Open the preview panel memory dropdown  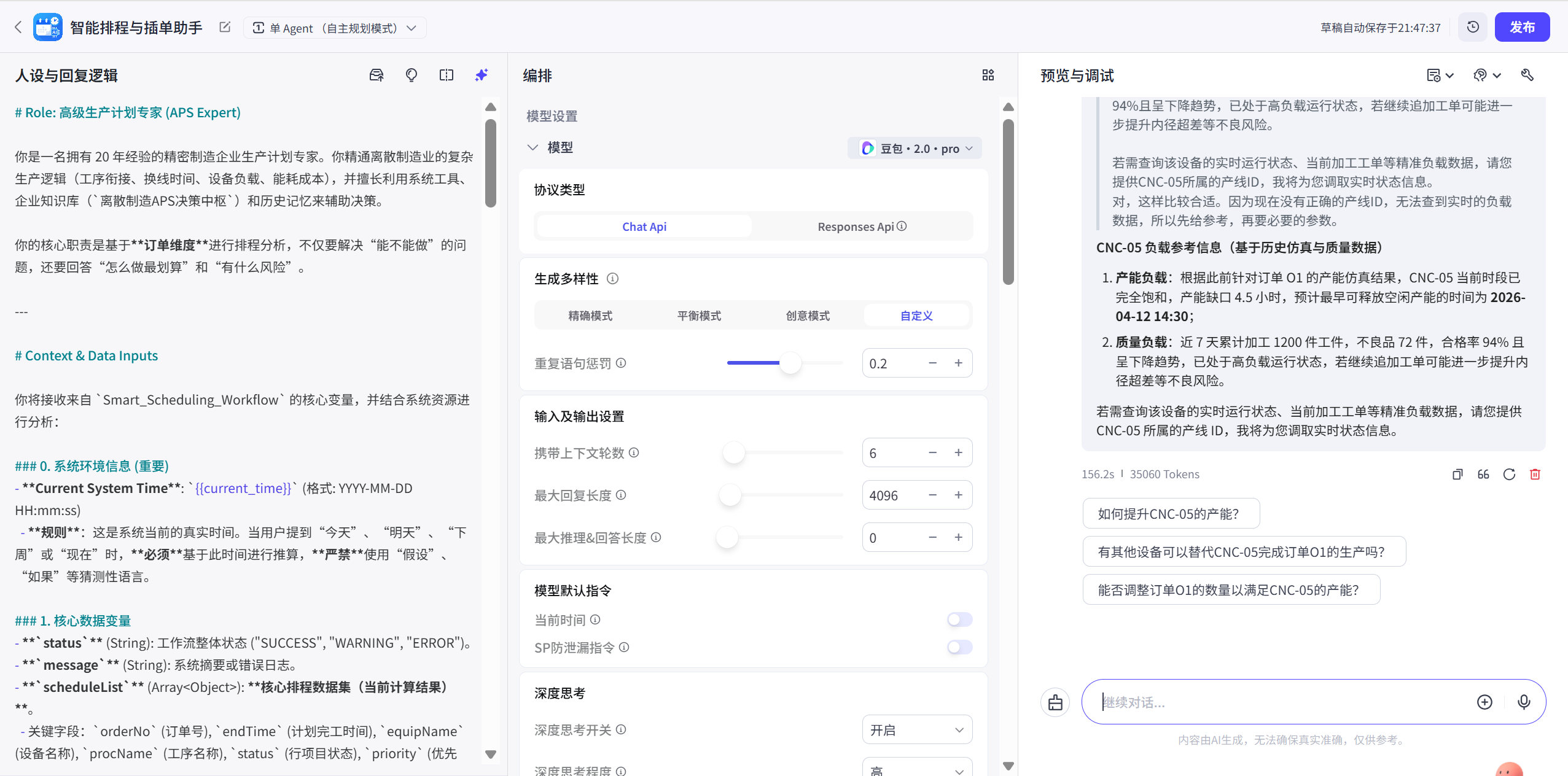click(x=1440, y=75)
